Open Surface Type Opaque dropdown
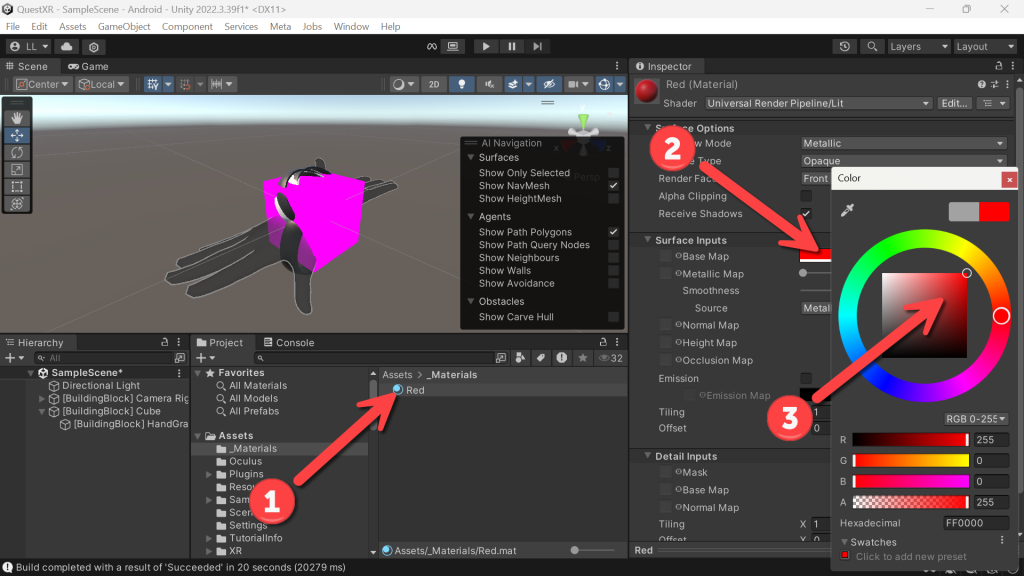1024x576 pixels. (903, 161)
